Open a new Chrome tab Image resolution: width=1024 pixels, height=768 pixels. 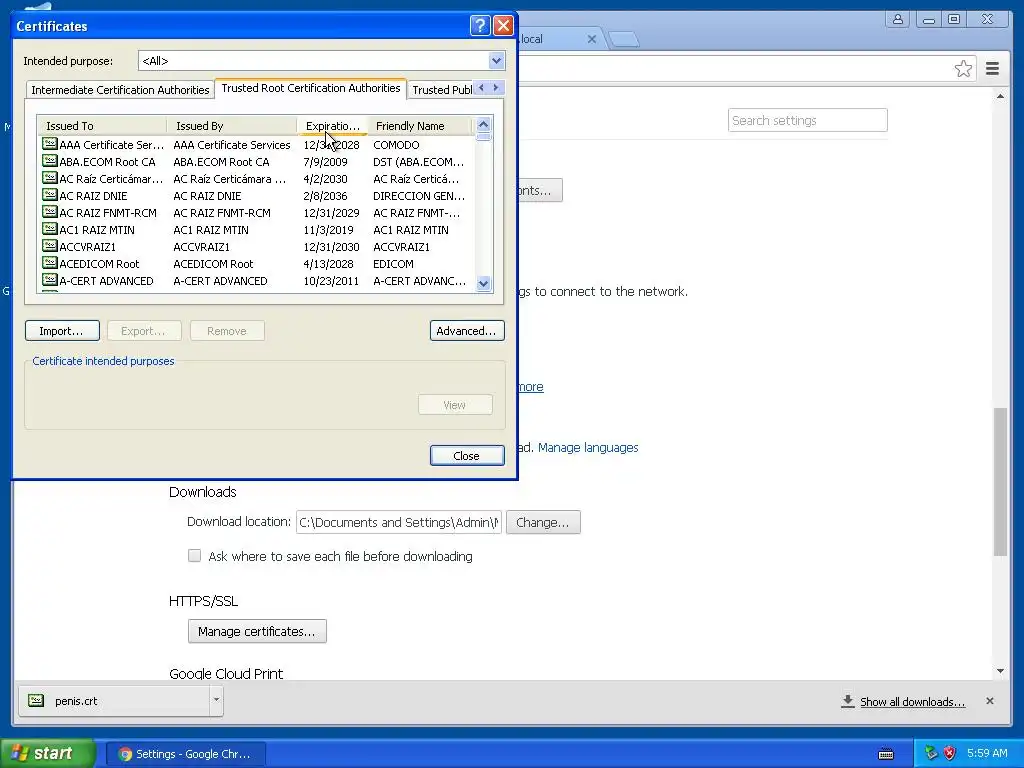[624, 39]
